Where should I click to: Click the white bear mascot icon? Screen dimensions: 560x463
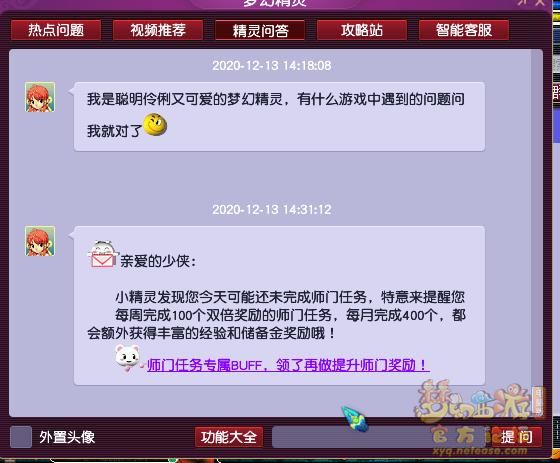coord(128,358)
